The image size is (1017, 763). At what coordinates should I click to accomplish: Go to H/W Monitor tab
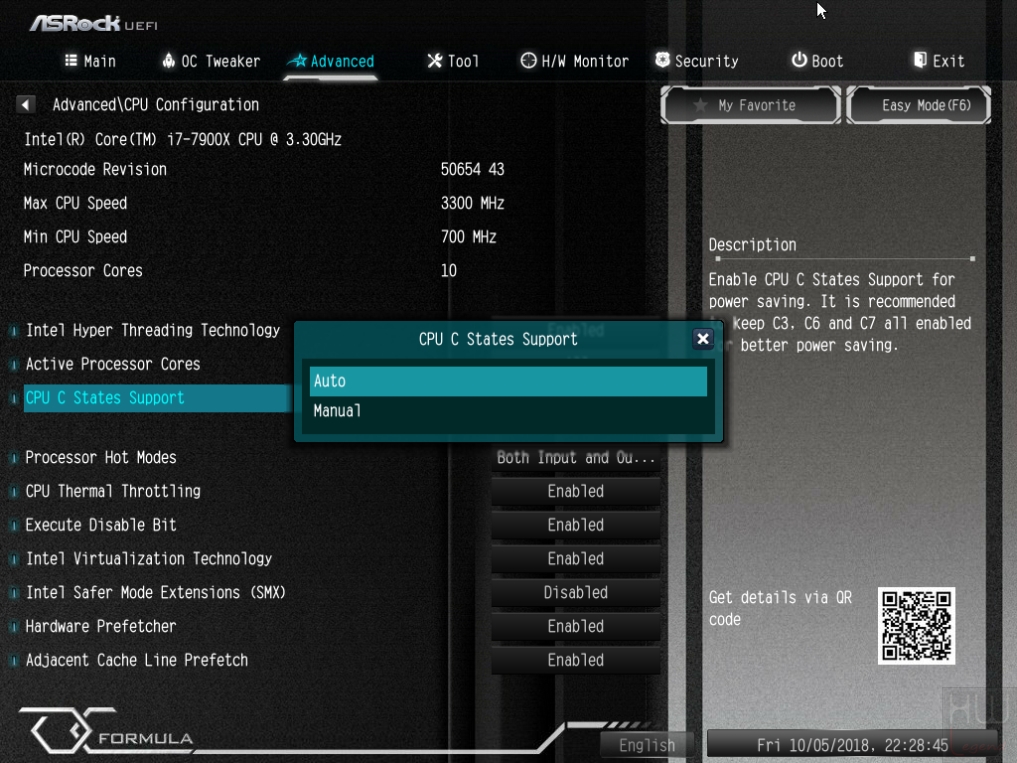[x=575, y=61]
